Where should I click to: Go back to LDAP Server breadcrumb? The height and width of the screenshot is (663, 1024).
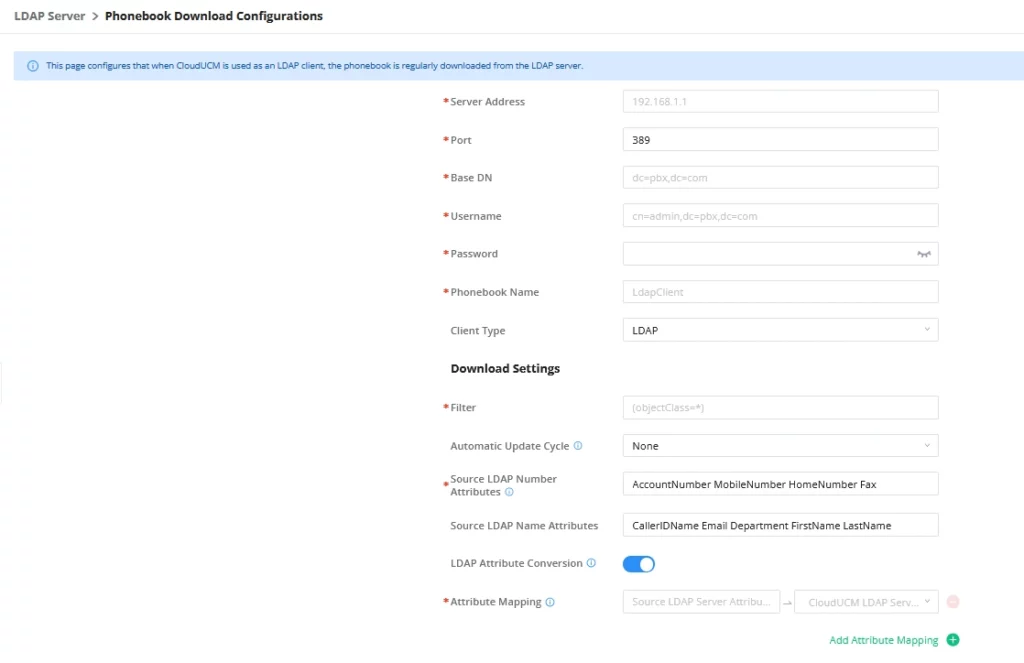[50, 16]
